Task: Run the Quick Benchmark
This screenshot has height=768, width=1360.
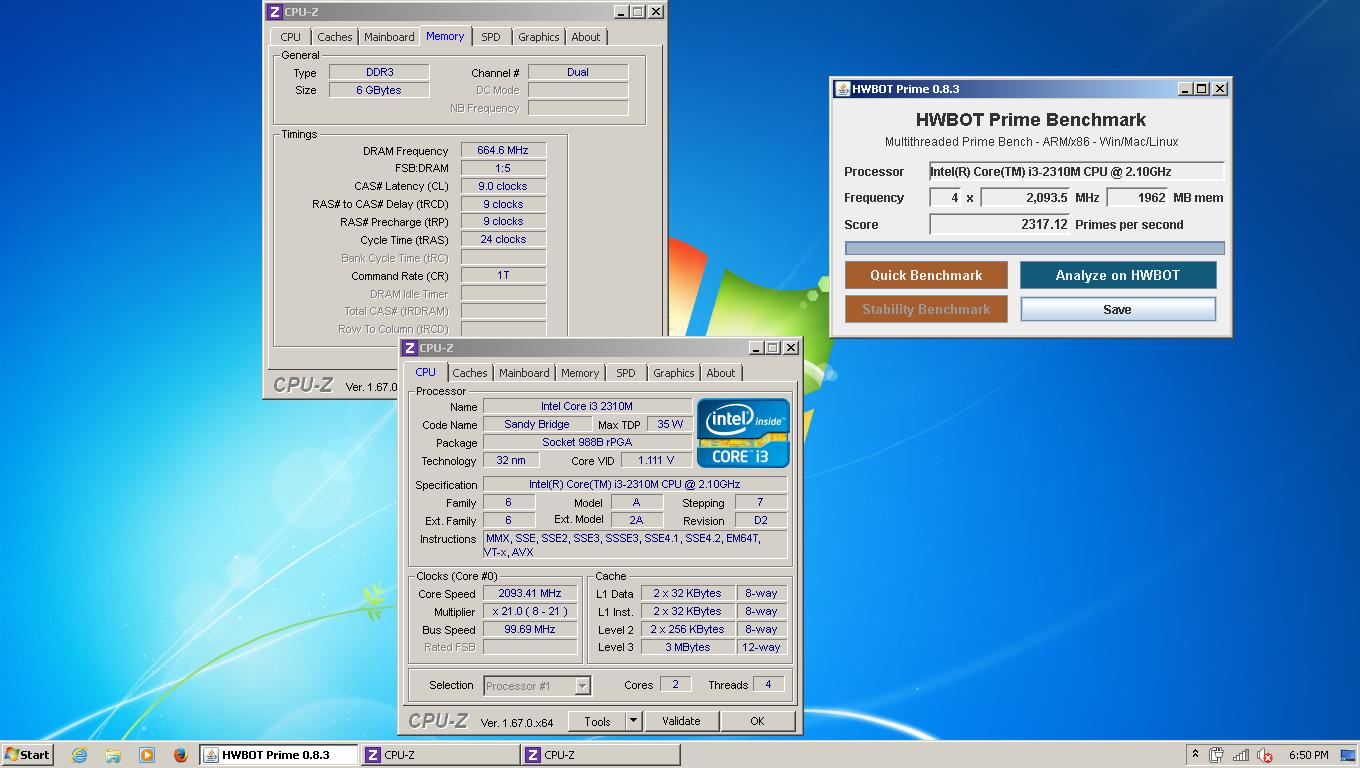Action: click(926, 275)
